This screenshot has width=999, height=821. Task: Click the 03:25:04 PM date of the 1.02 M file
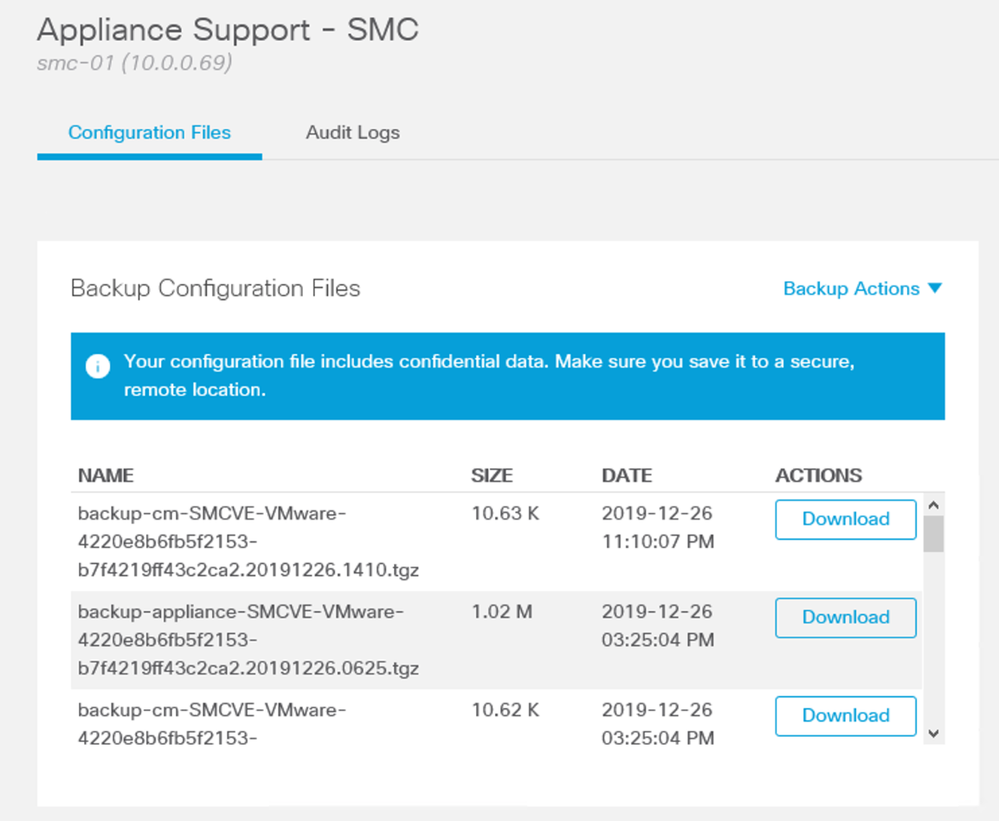point(658,625)
